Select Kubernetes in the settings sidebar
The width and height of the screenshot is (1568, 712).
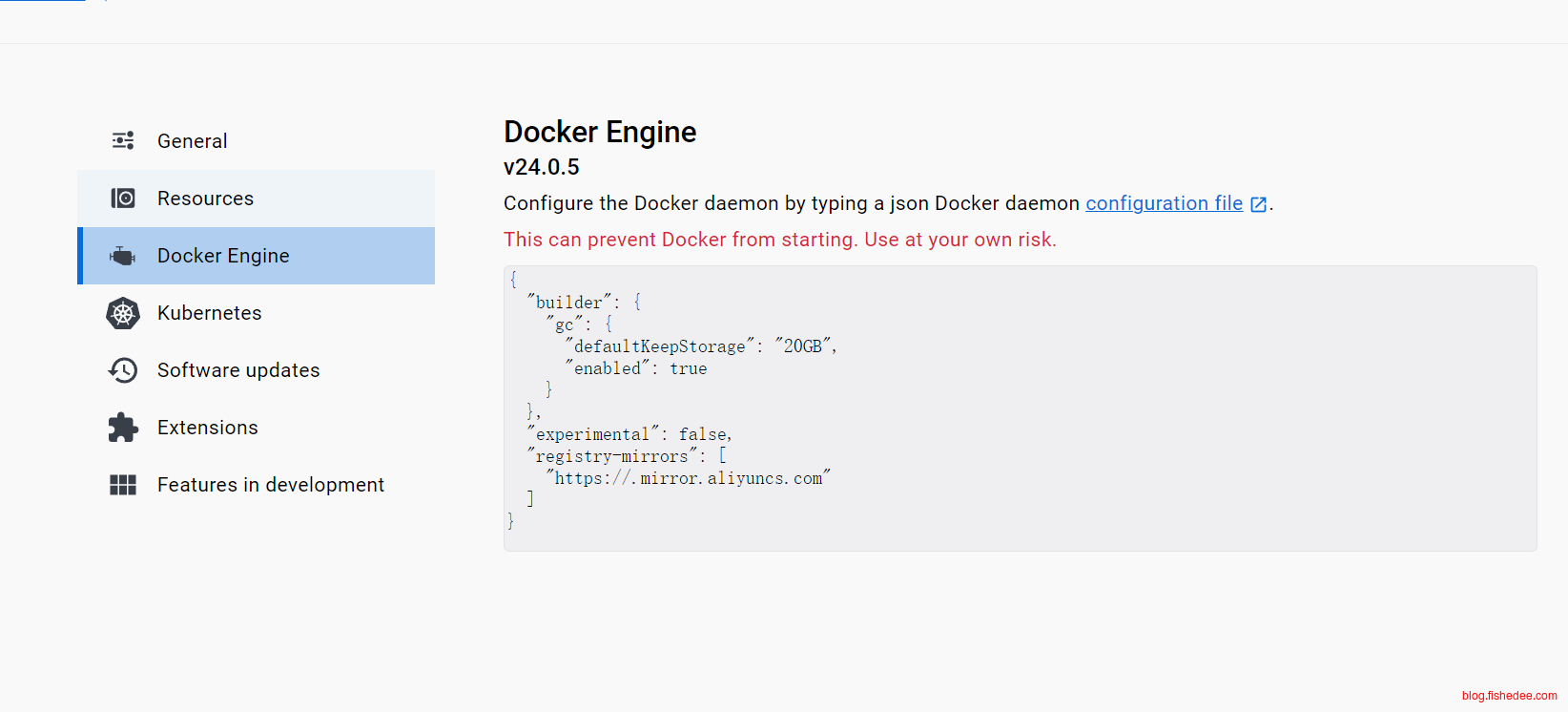click(x=209, y=313)
